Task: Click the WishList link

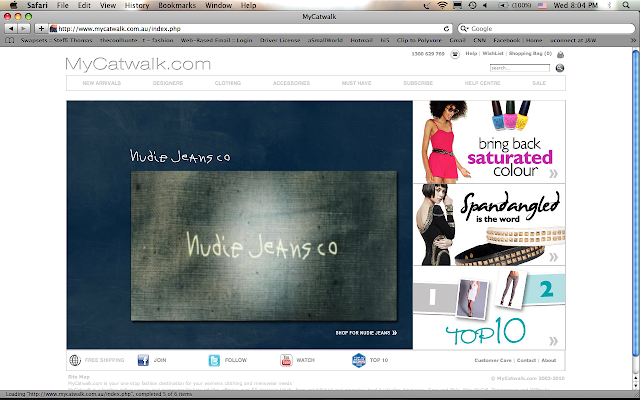Action: point(493,53)
